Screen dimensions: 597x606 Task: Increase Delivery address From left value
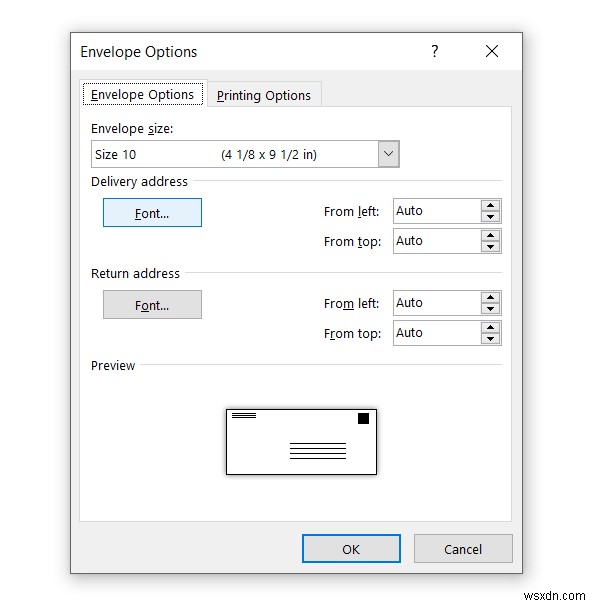coord(491,205)
